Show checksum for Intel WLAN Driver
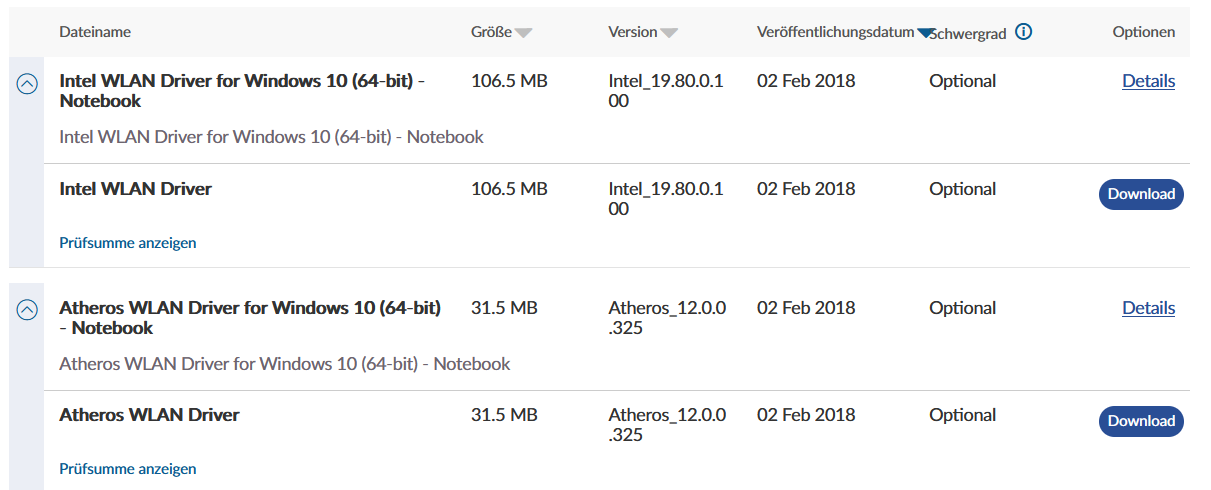This screenshot has width=1211, height=490. click(x=128, y=242)
